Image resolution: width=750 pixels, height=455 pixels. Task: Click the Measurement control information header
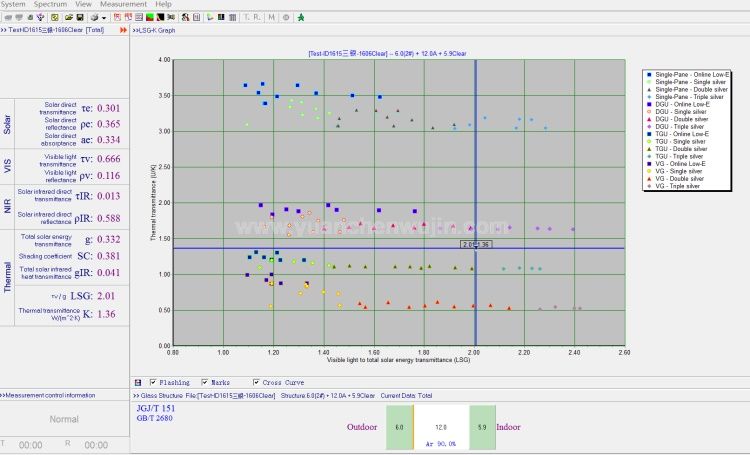(x=48, y=395)
